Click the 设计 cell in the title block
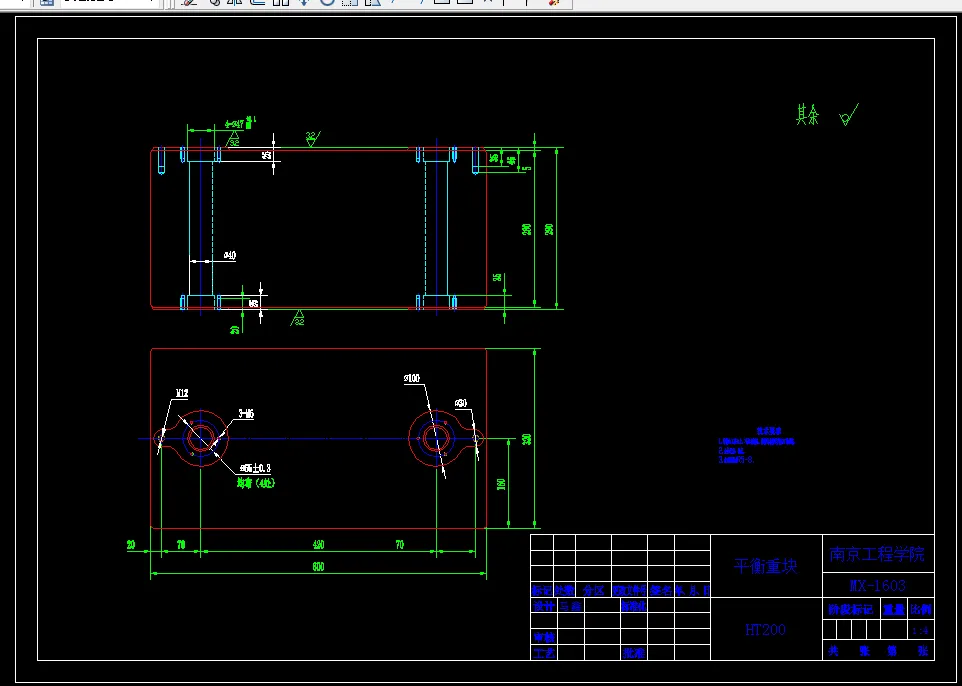This screenshot has height=686, width=962. coord(543,606)
